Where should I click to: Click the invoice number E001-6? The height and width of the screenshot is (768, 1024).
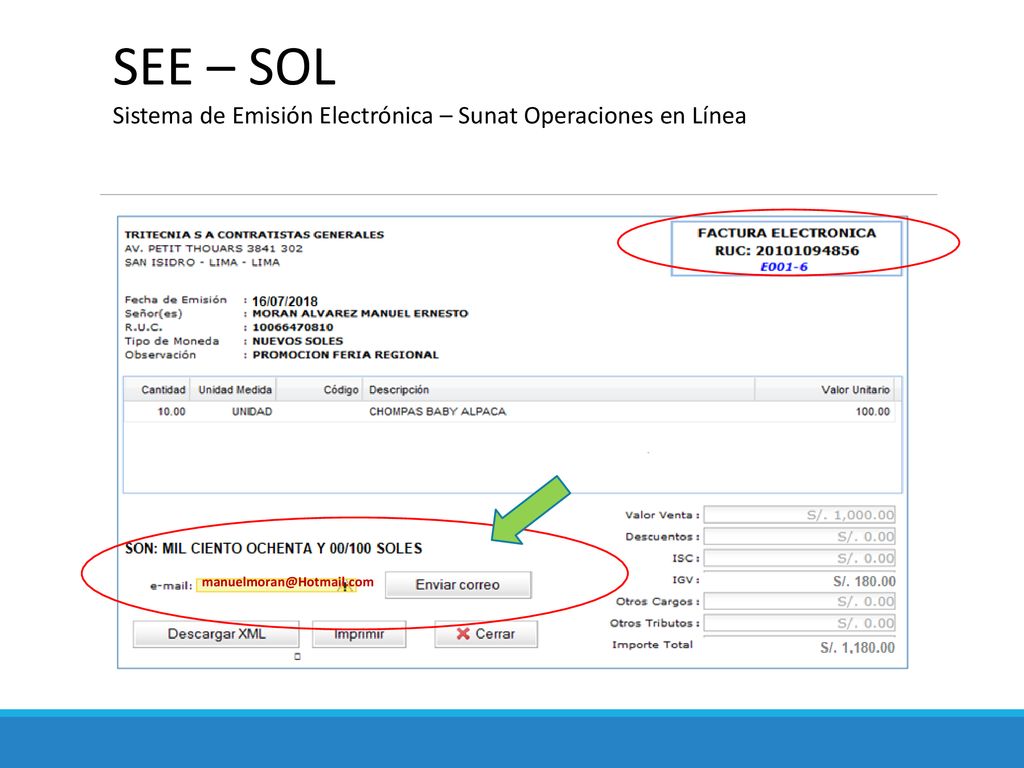click(784, 266)
